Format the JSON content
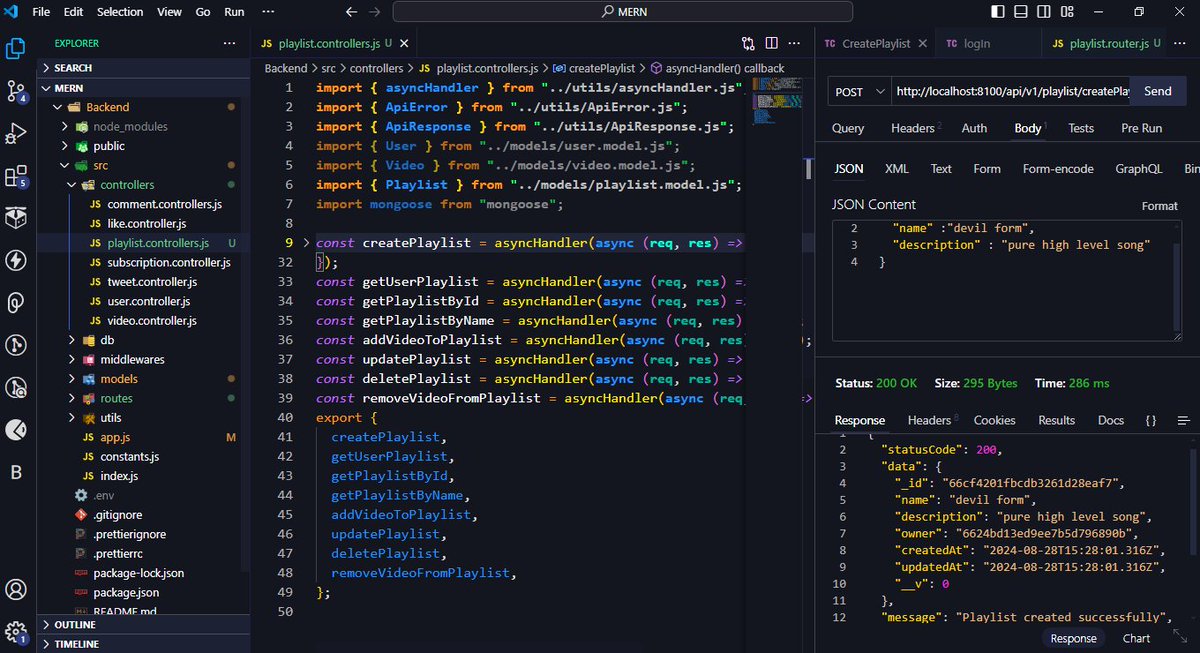This screenshot has height=653, width=1200. (x=1159, y=206)
